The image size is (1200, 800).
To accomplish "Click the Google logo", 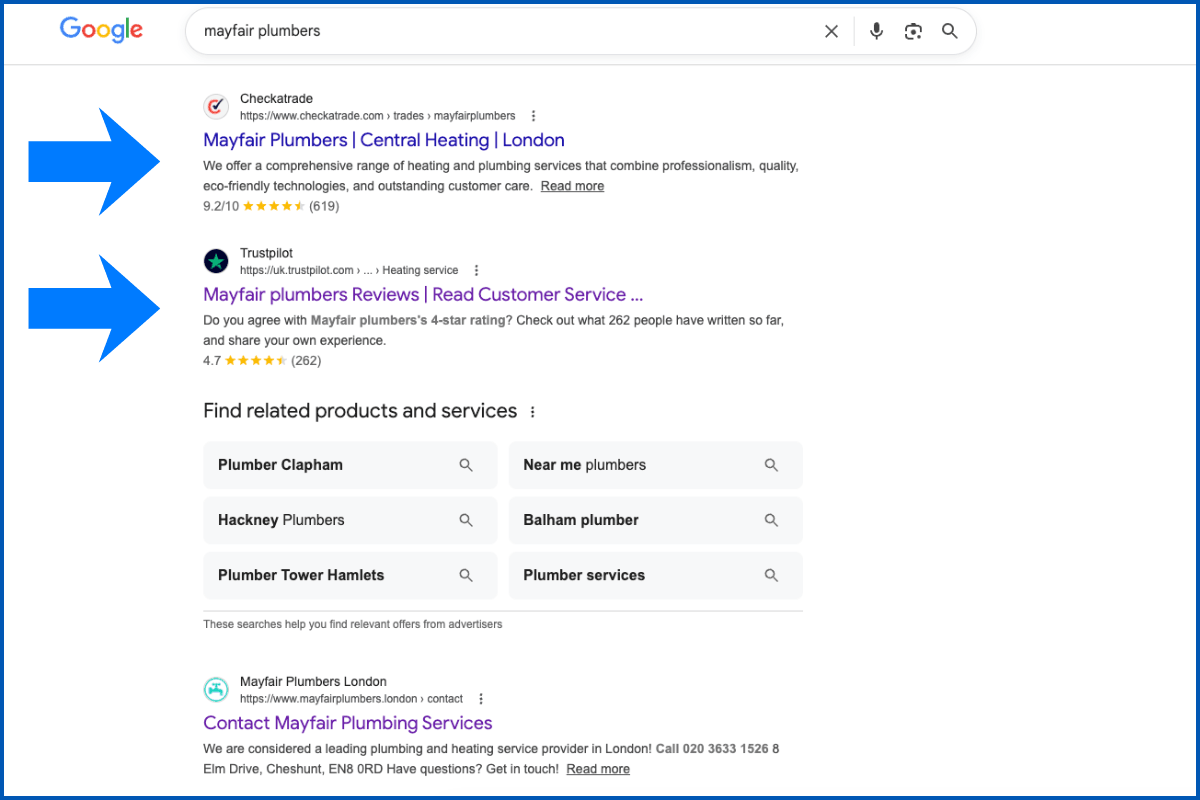I will (101, 30).
